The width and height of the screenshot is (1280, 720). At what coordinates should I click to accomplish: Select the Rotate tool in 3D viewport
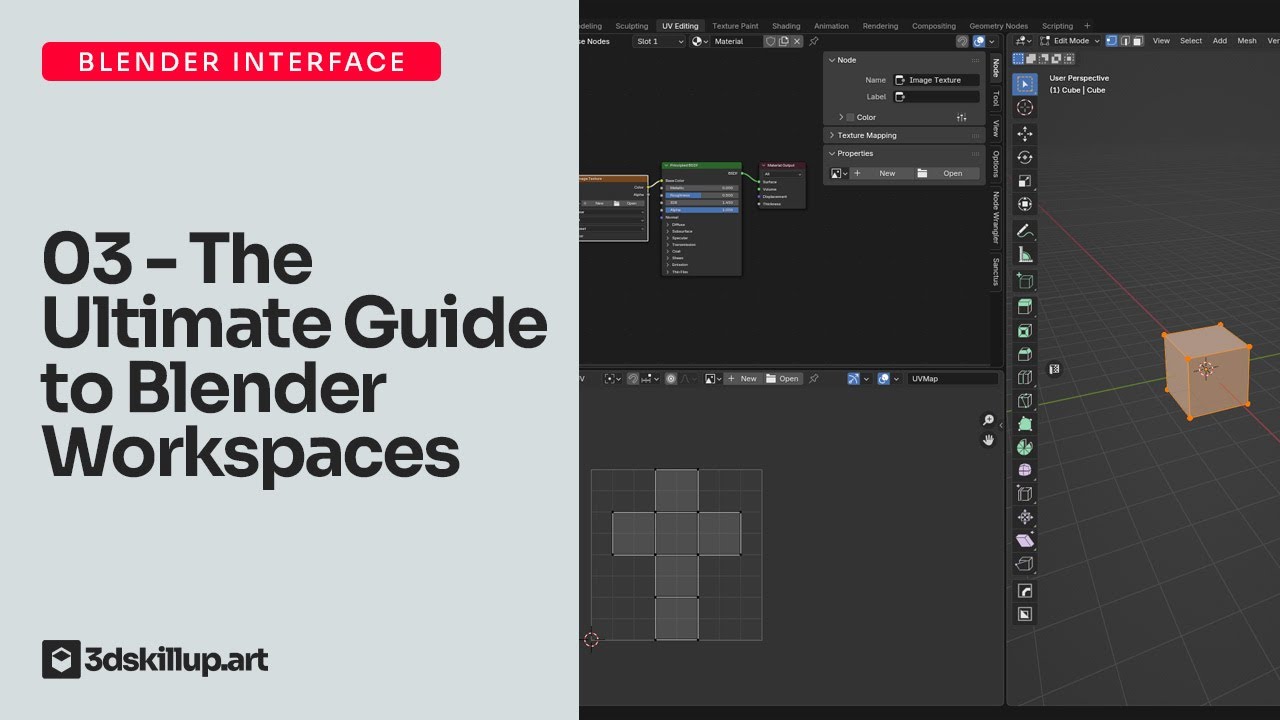pyautogui.click(x=1024, y=157)
